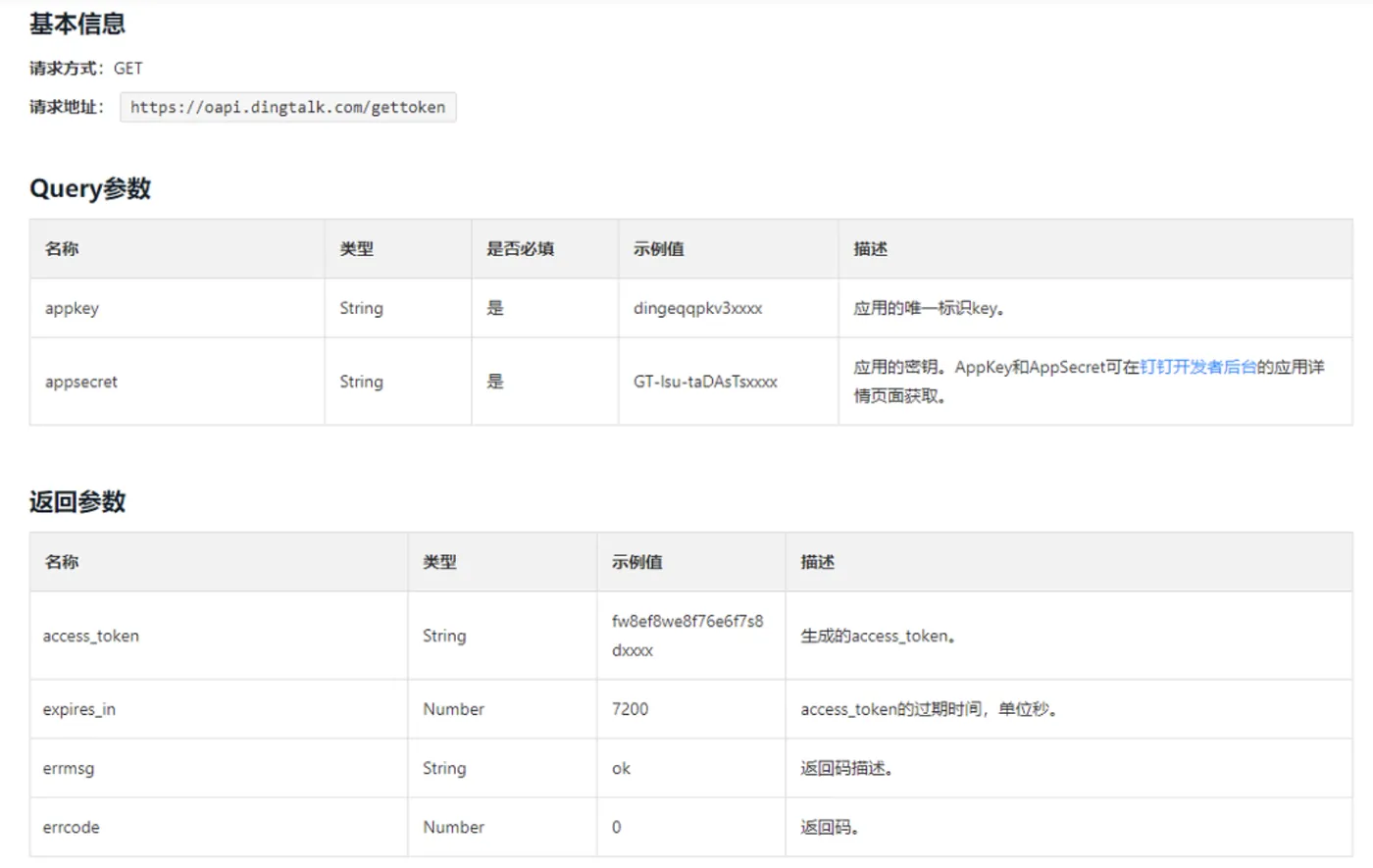
Task: Select the Query参数 heading
Action: pyautogui.click(x=90, y=188)
